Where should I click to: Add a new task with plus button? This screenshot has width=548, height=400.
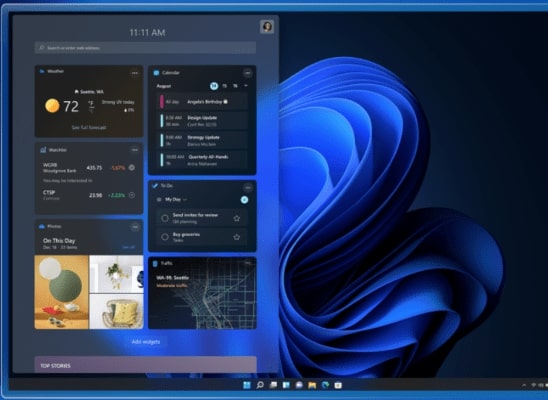244,200
